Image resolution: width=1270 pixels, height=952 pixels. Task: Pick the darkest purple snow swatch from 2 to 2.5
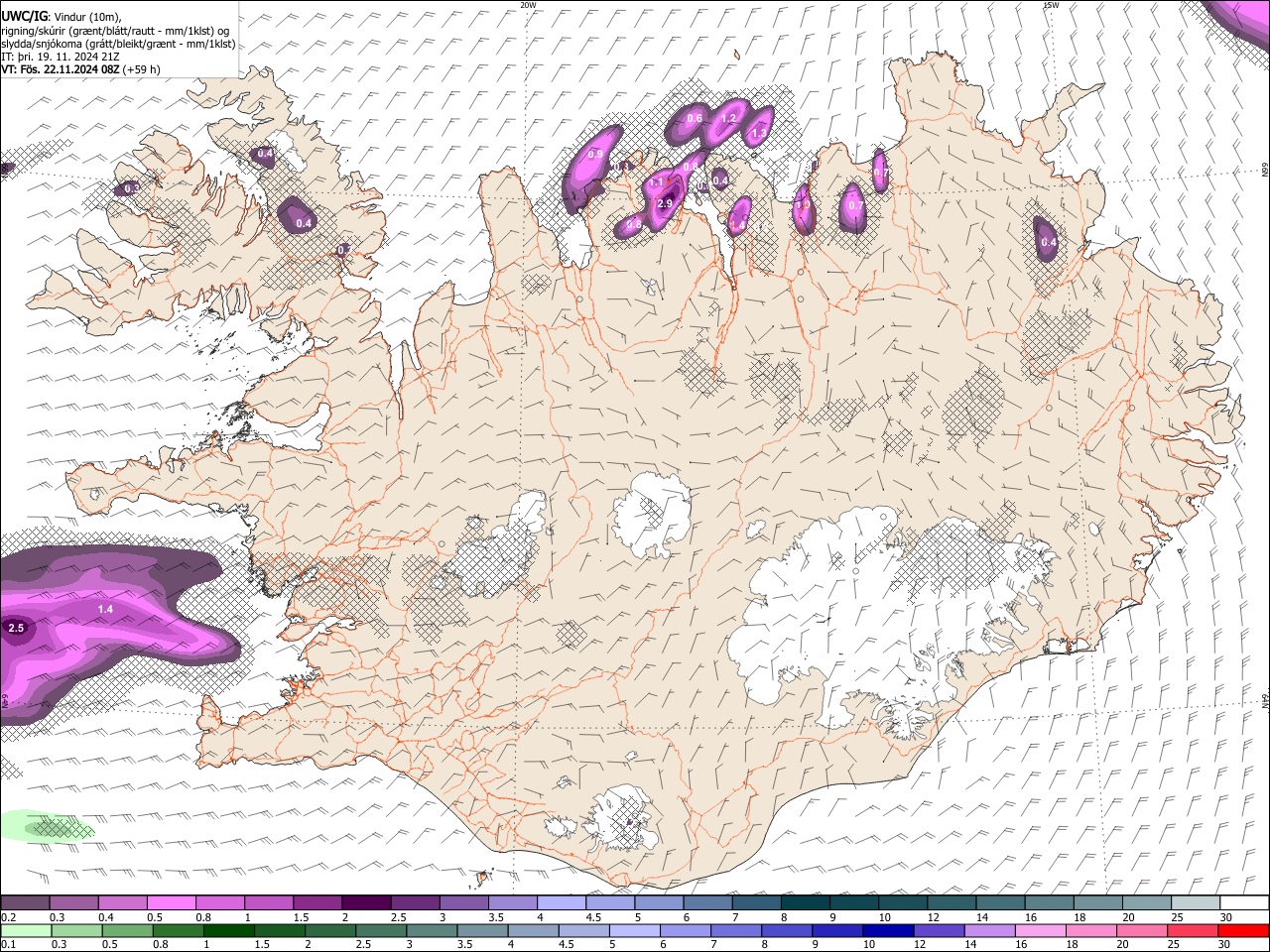365,902
